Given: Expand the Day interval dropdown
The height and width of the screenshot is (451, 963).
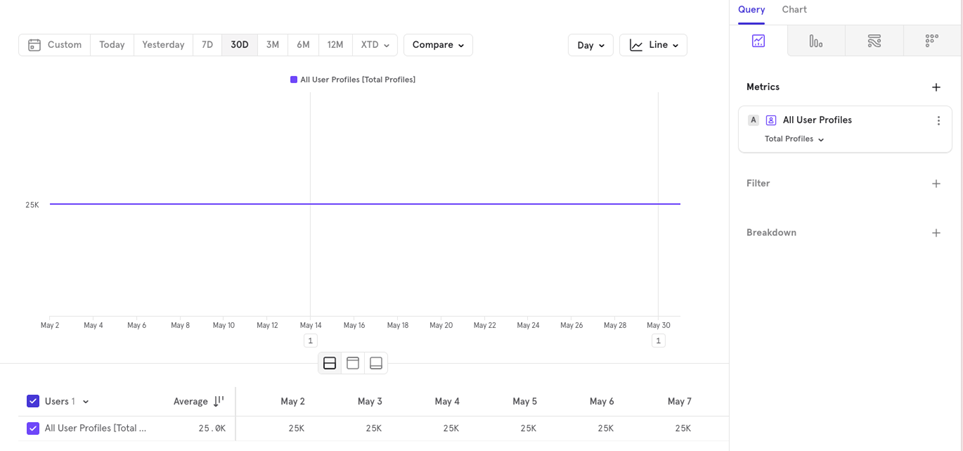Looking at the screenshot, I should 590,45.
